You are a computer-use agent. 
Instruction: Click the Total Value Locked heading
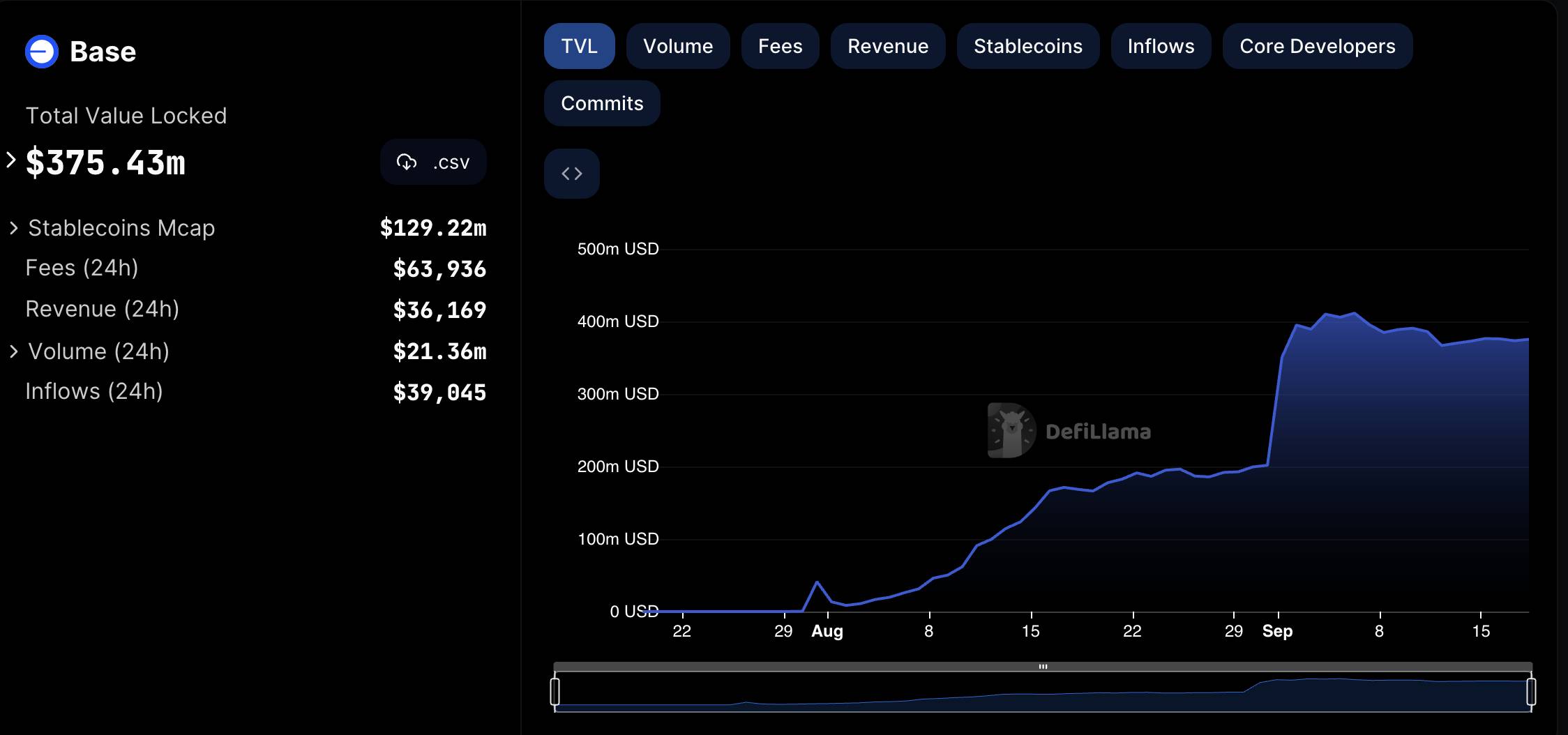pyautogui.click(x=126, y=116)
